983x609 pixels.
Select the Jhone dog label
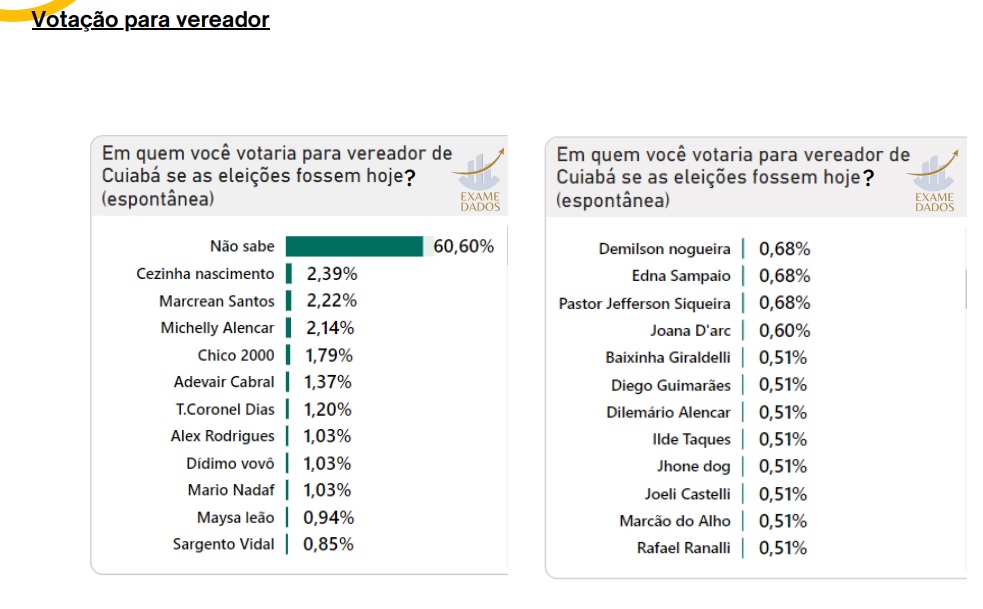[693, 467]
